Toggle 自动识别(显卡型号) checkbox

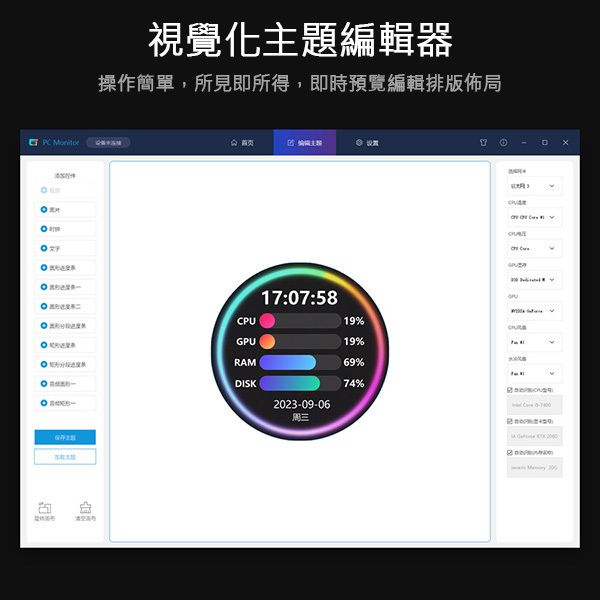510,421
